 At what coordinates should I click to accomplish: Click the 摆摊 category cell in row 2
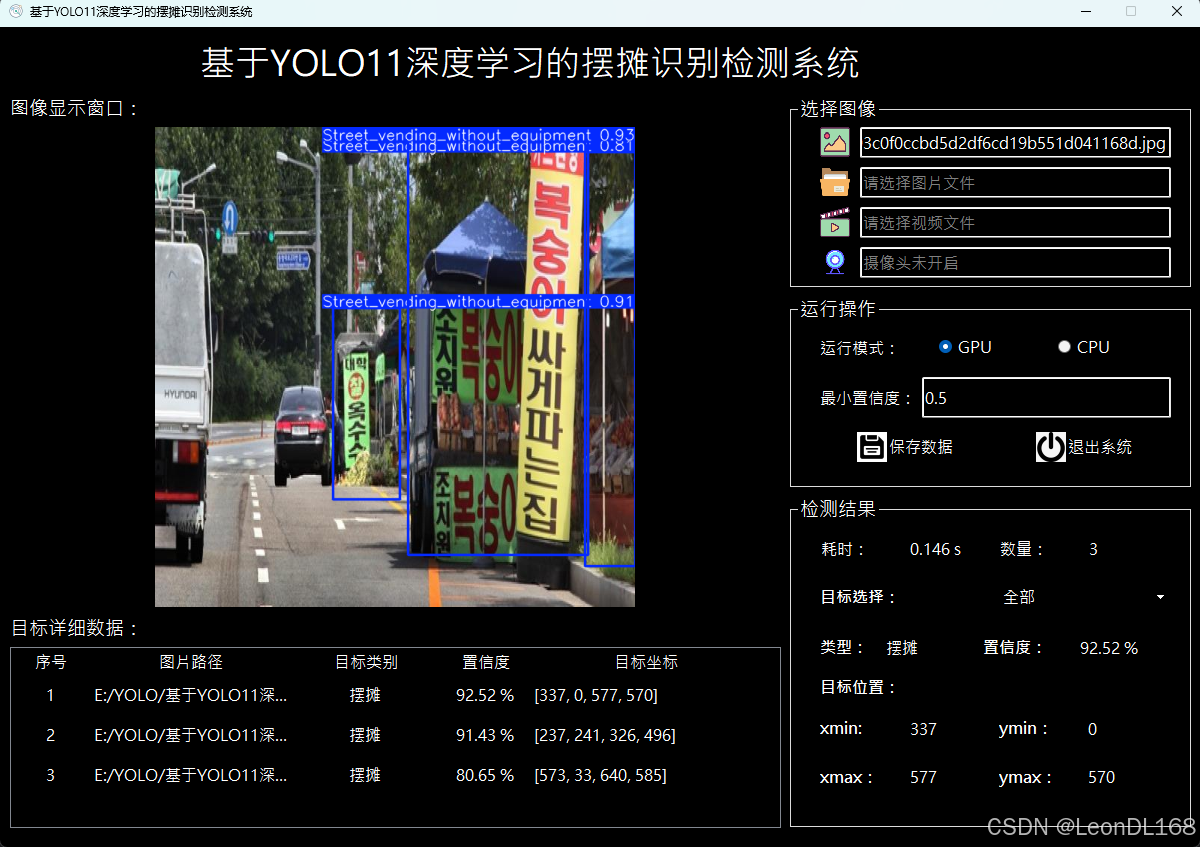[x=365, y=735]
